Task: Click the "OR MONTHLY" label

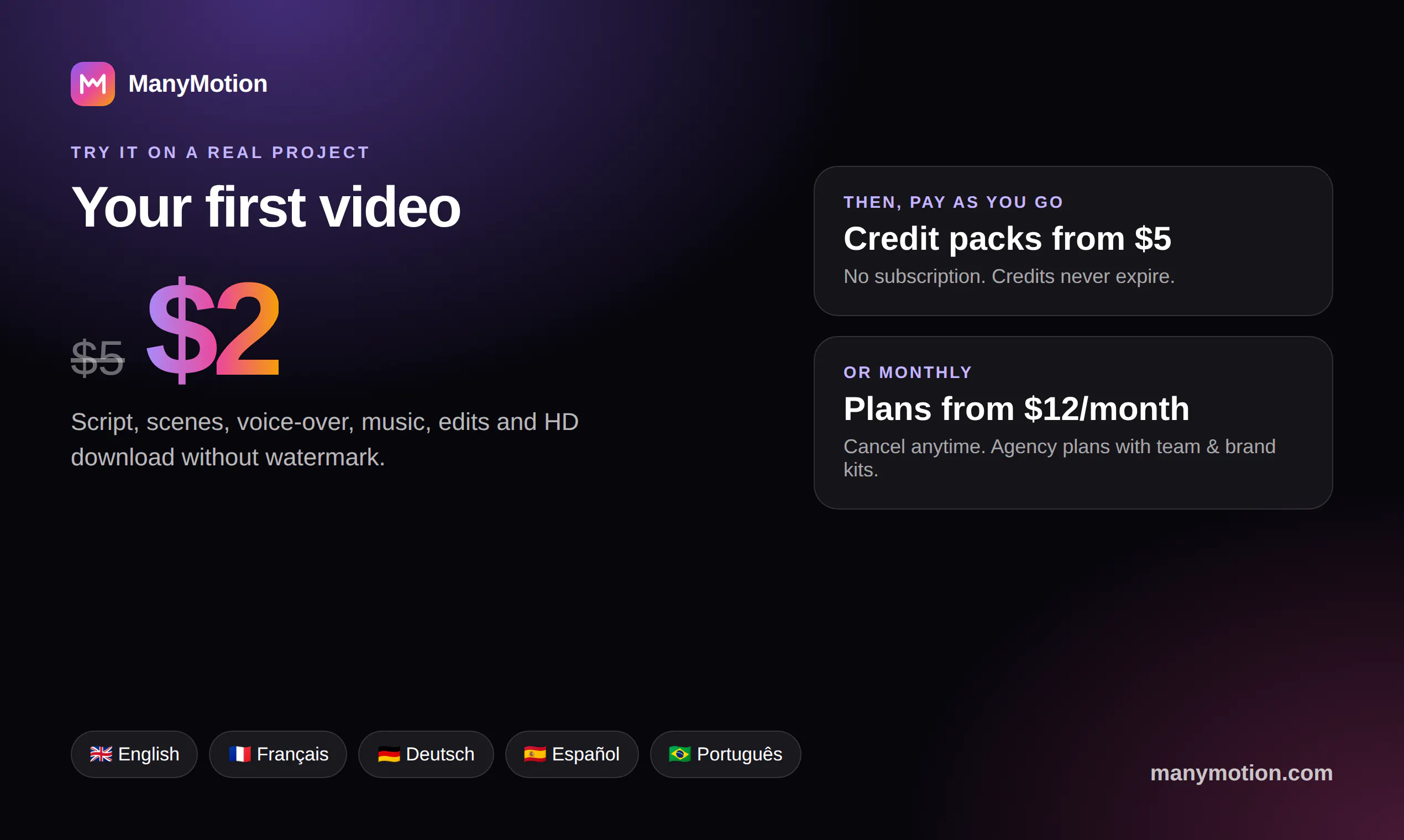Action: pos(908,372)
